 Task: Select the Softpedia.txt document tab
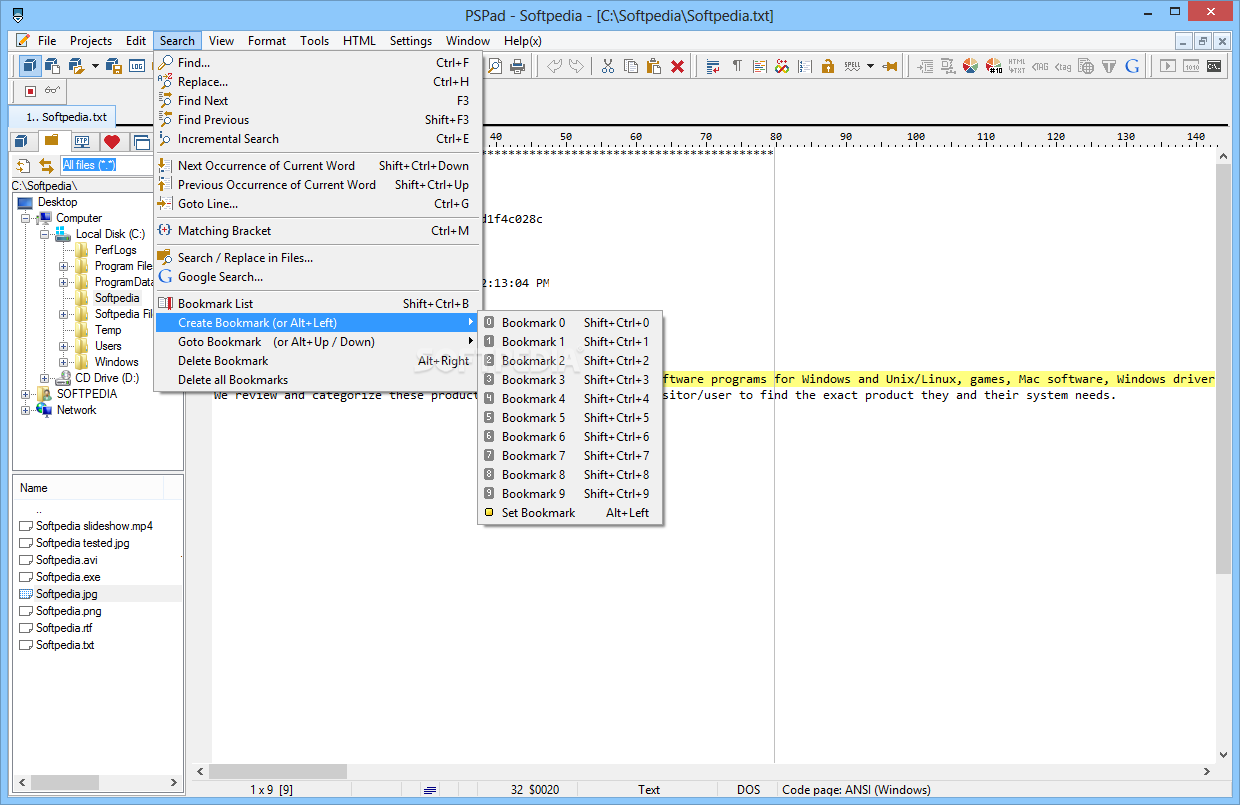point(62,116)
